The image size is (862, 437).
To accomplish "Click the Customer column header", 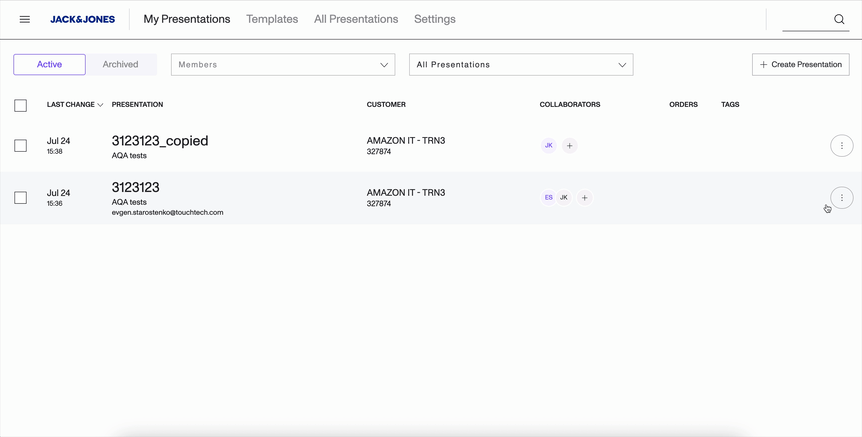I will (386, 104).
